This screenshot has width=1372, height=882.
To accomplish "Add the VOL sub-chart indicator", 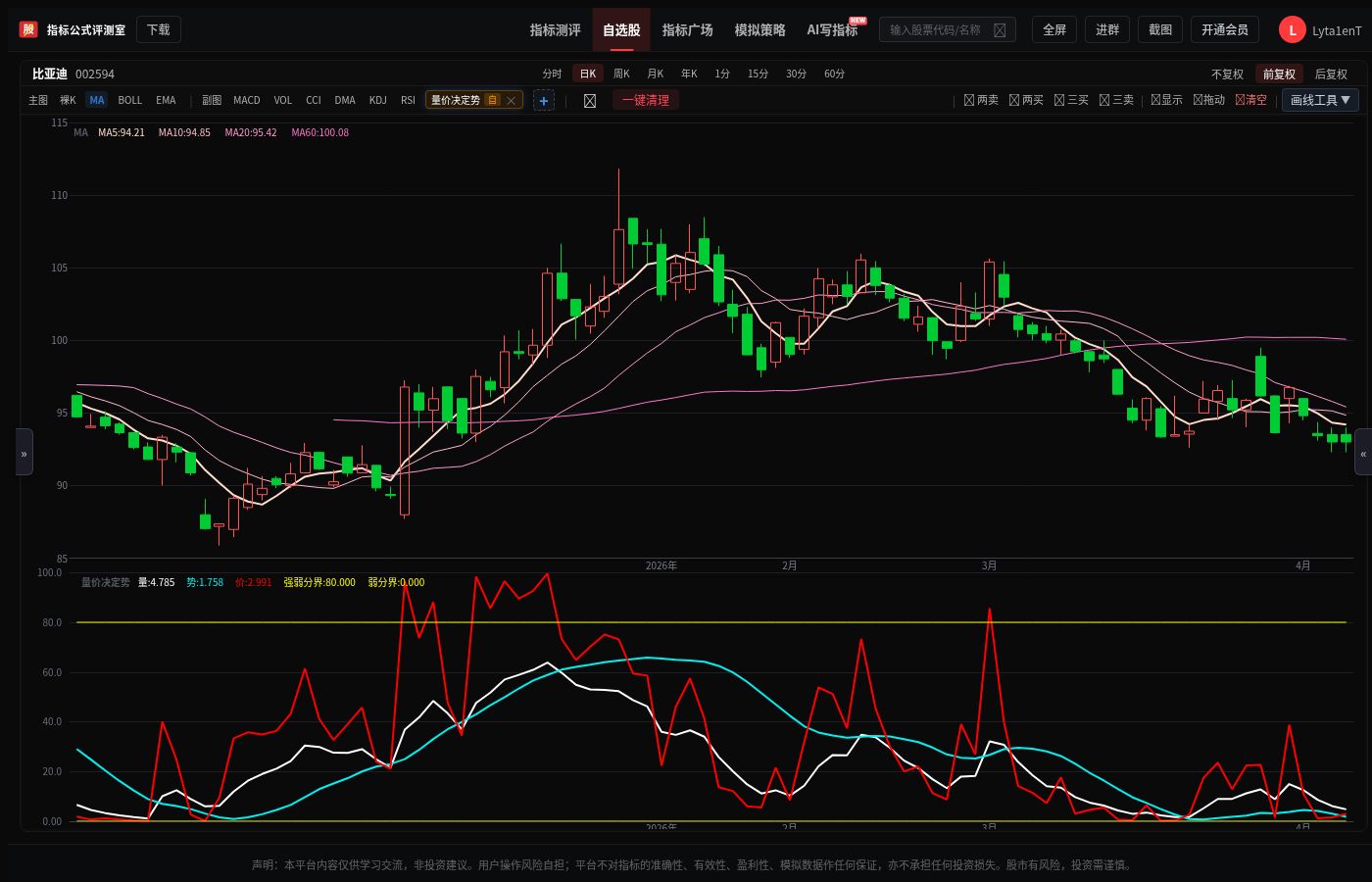I will click(x=283, y=100).
